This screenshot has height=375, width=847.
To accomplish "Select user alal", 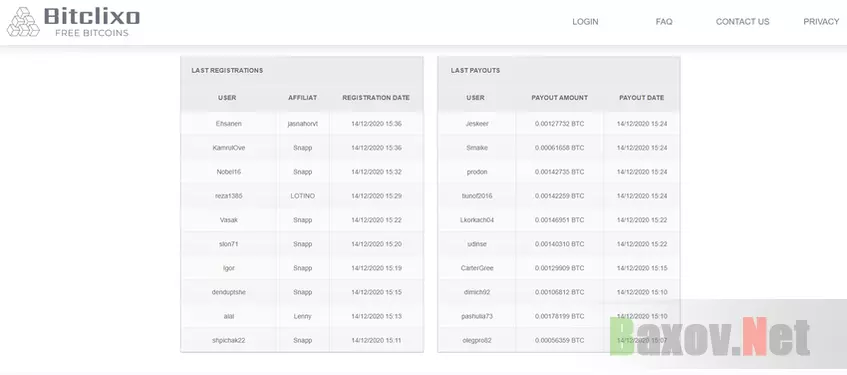I will coord(228,316).
